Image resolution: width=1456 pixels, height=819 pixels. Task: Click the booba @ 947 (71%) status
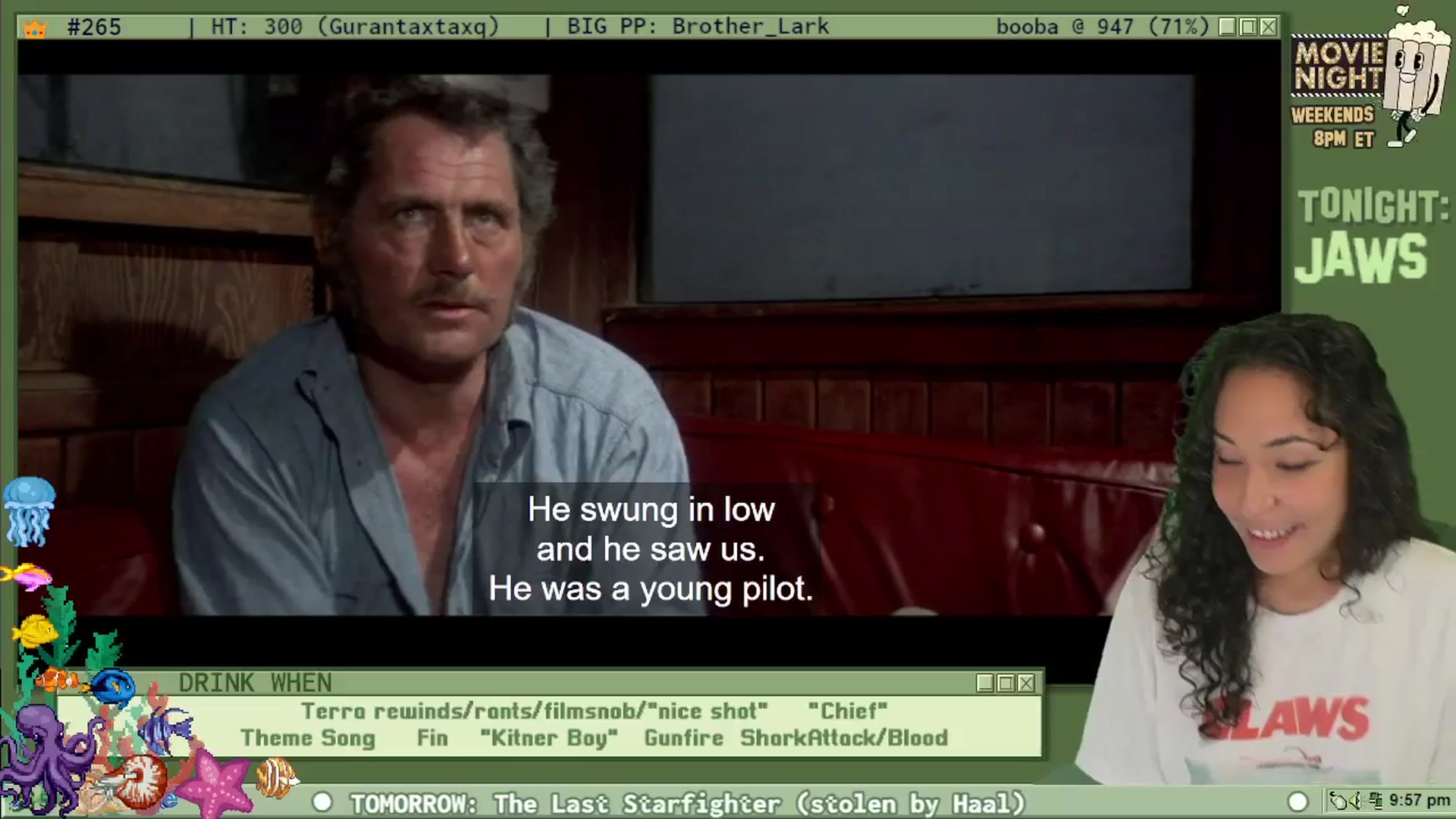[x=1102, y=27]
